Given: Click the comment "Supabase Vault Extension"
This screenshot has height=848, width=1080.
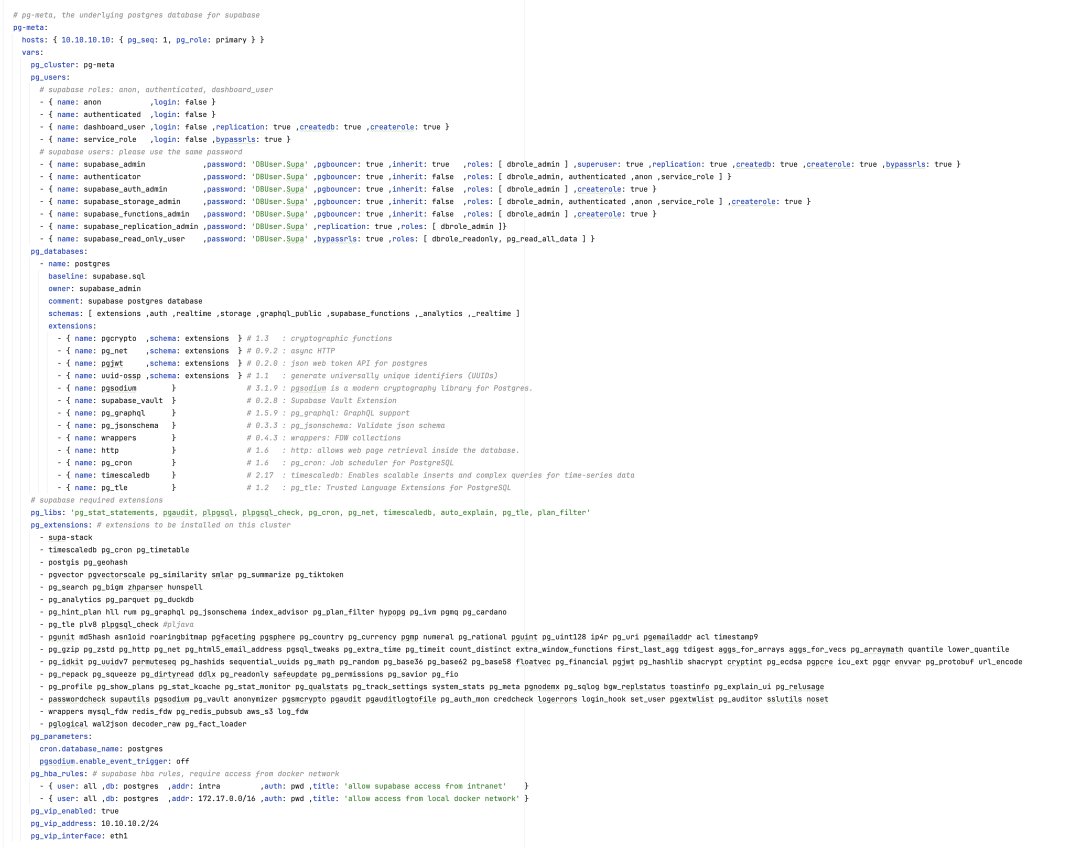Looking at the screenshot, I should pos(344,401).
